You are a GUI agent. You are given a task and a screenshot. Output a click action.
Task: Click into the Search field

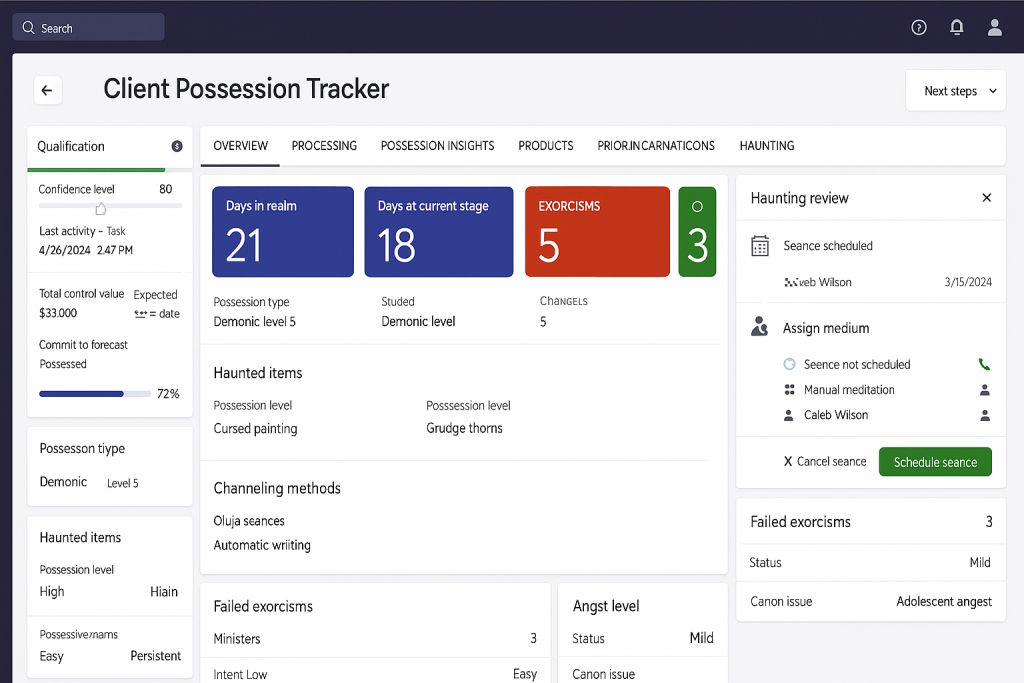[88, 28]
